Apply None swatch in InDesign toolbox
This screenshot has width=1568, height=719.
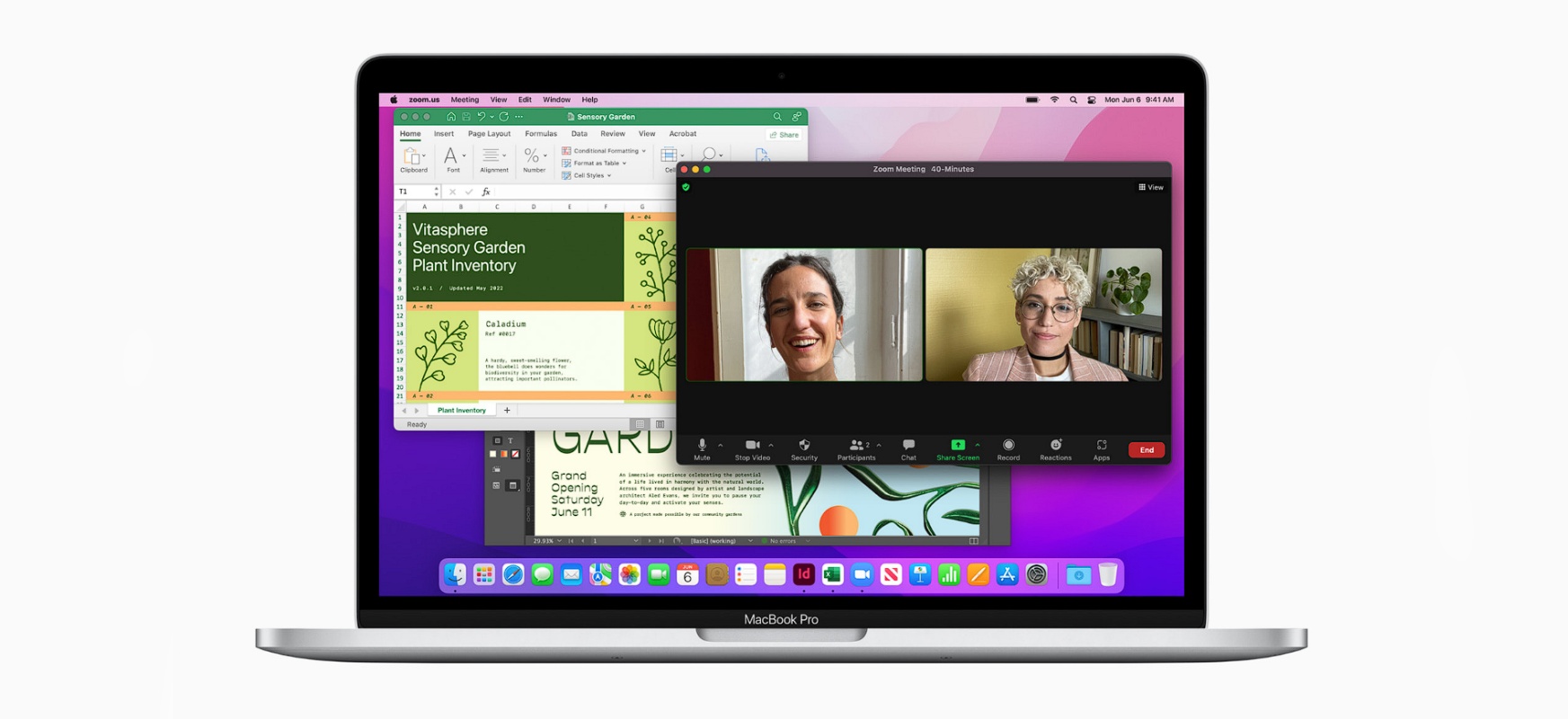click(515, 454)
